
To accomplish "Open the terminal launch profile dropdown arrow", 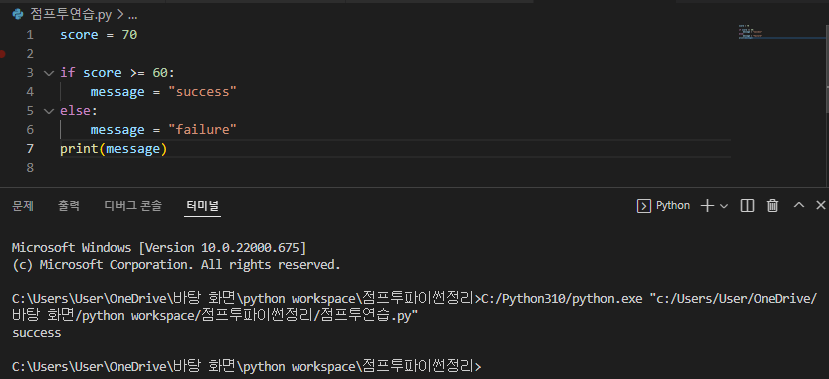I will 724,206.
